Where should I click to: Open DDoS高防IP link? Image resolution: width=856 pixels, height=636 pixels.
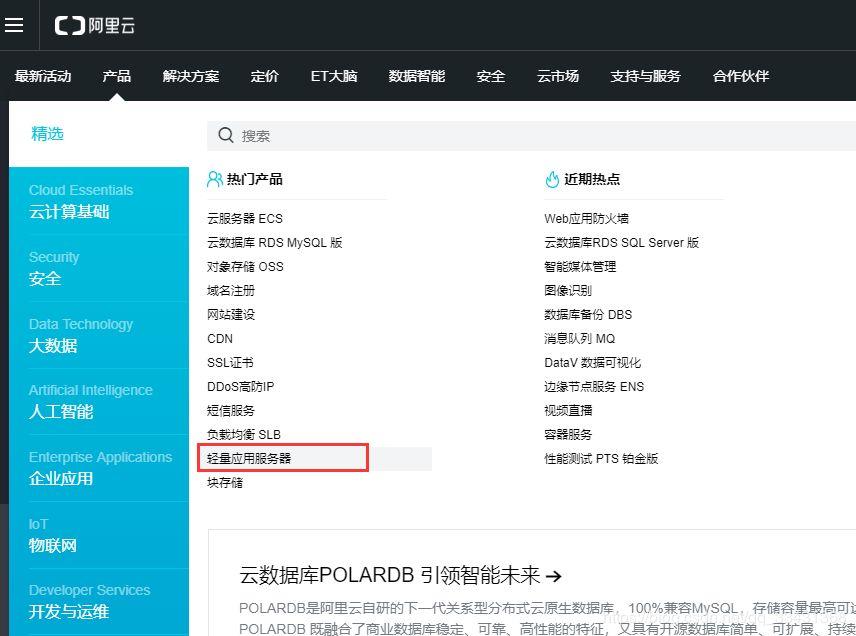pyautogui.click(x=240, y=387)
